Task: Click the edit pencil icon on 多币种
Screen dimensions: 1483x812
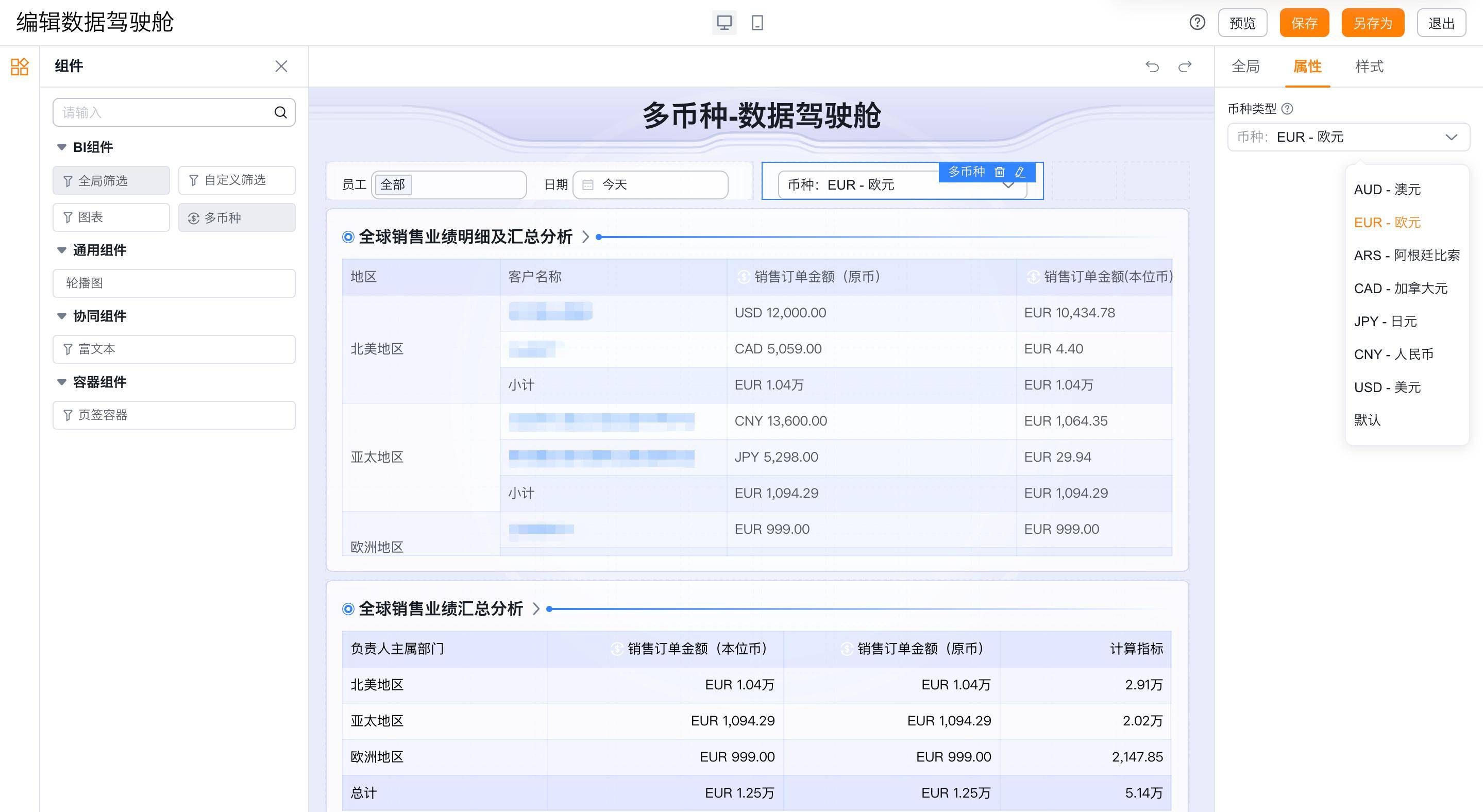Action: [x=1020, y=172]
